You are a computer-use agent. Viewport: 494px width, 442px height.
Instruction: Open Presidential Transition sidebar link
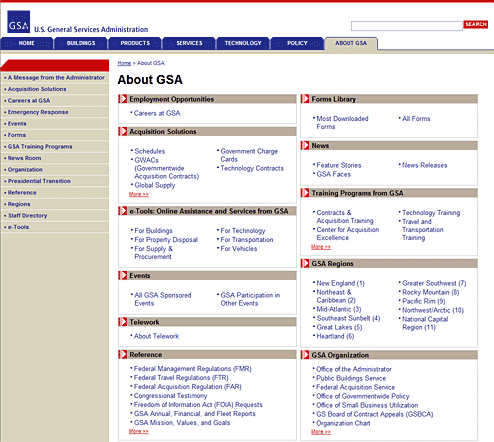39,181
